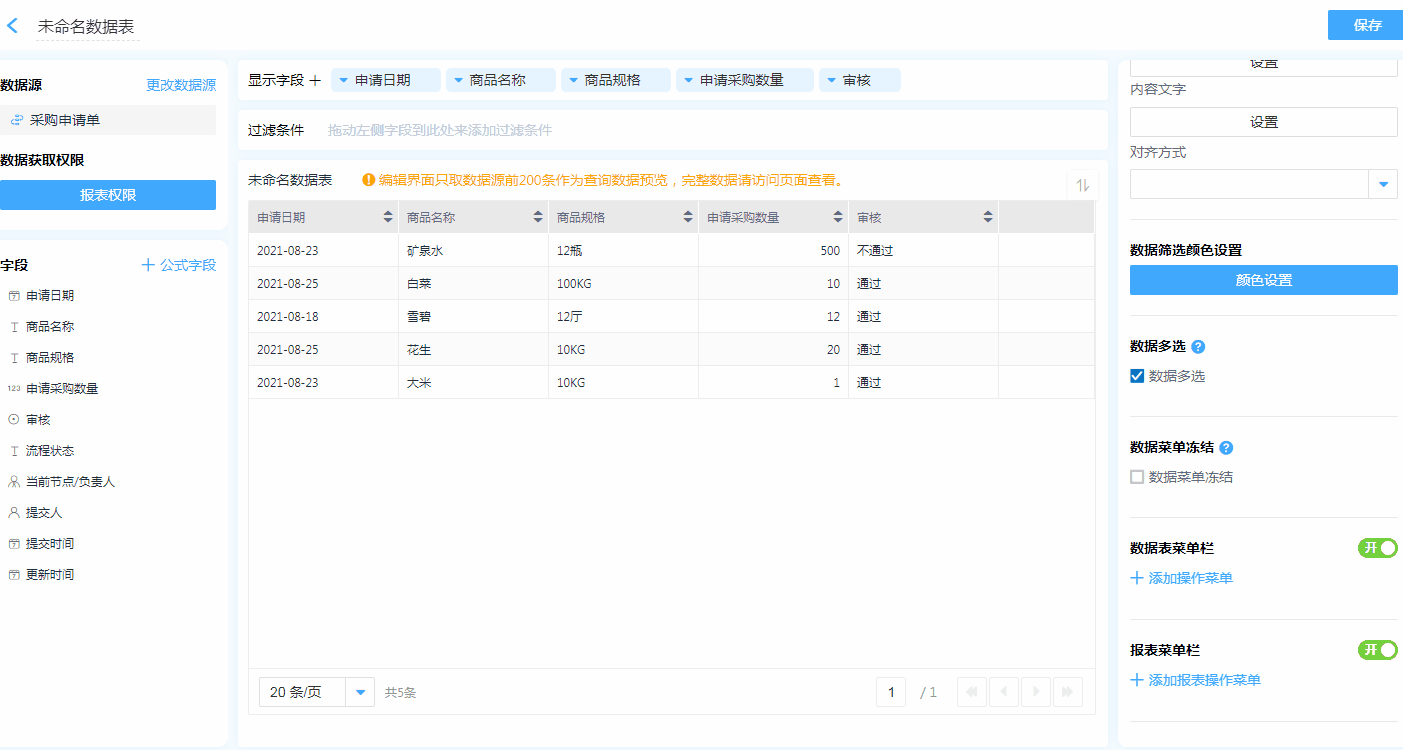The image size is (1403, 750).
Task: Turn off the 报表菜单栏 switch
Action: click(1377, 650)
